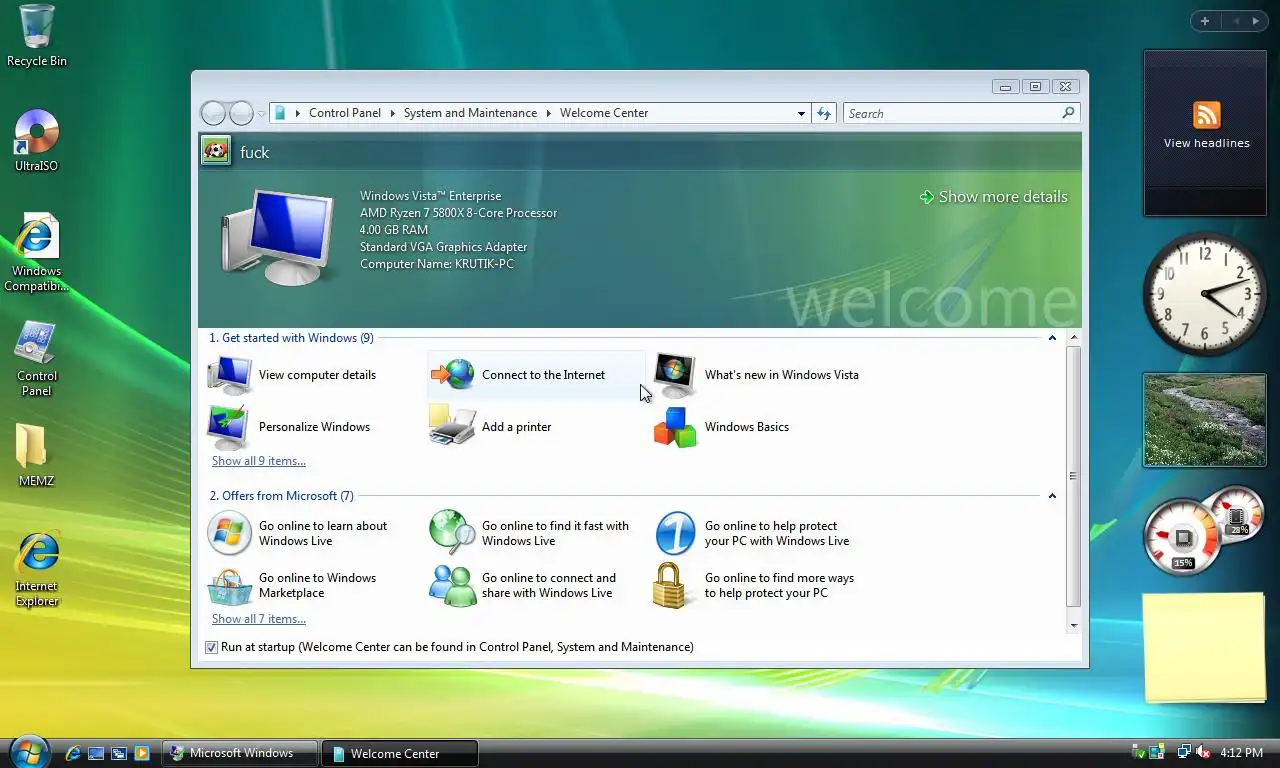Click the taskbar clock showing 4:12 PM

pos(1241,753)
